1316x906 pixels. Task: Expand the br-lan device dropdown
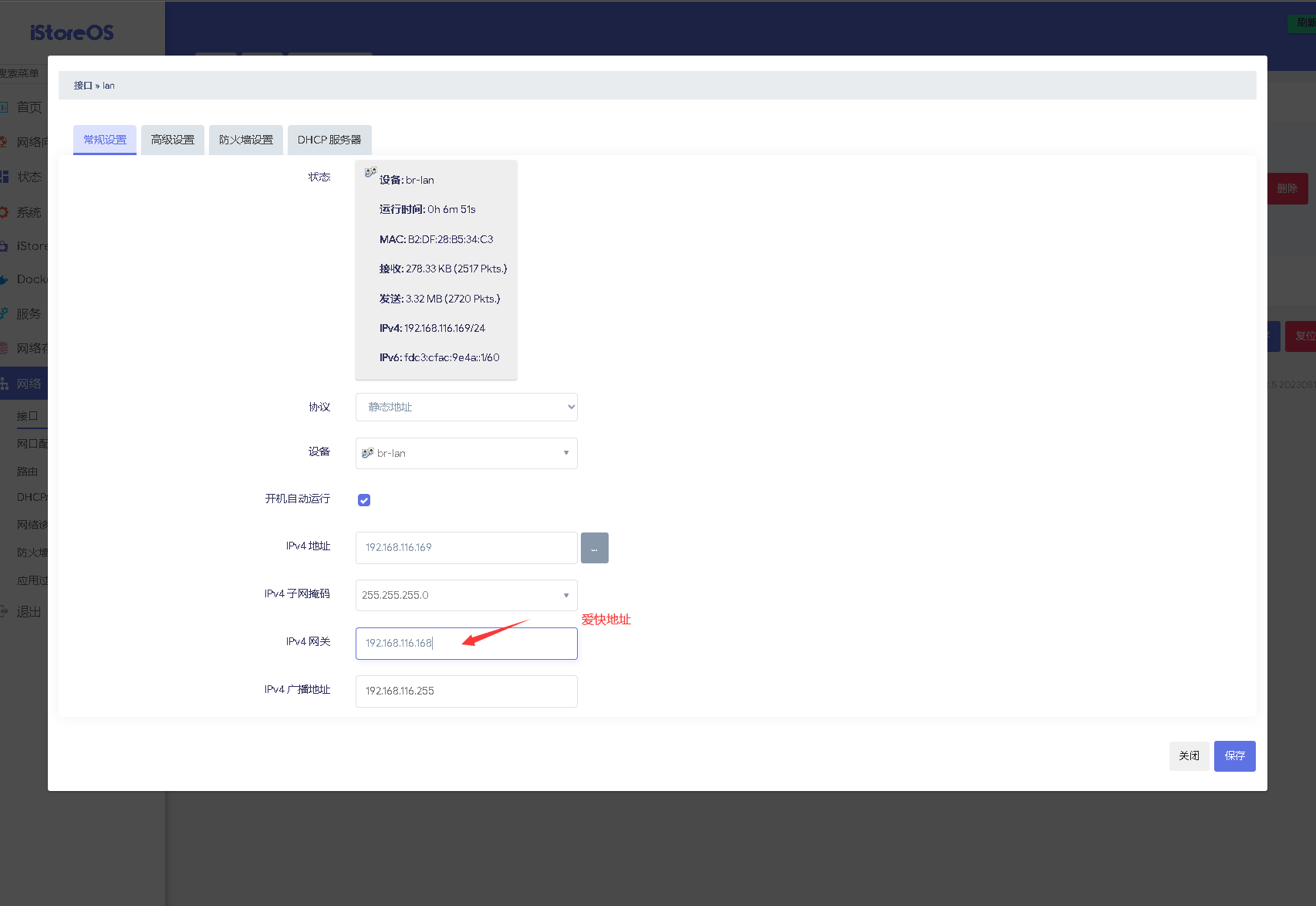[x=466, y=453]
